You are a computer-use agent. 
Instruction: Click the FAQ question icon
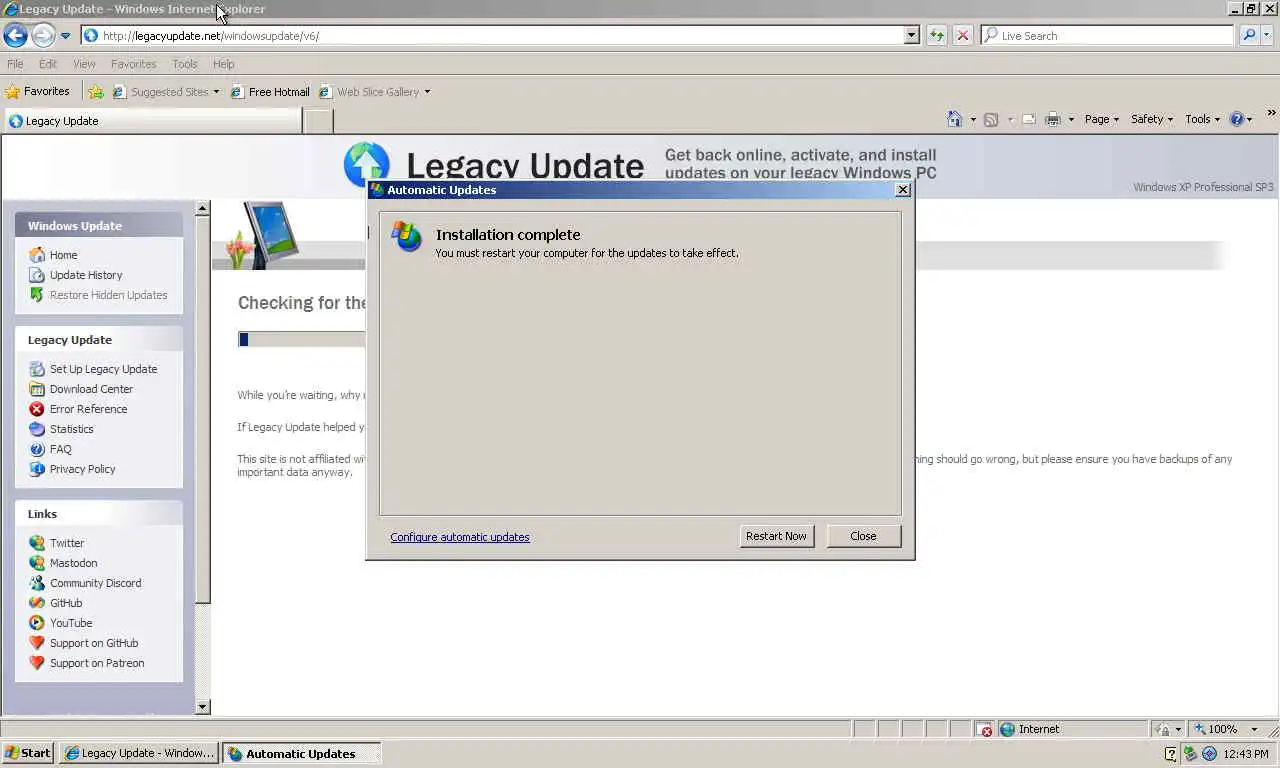coord(37,449)
